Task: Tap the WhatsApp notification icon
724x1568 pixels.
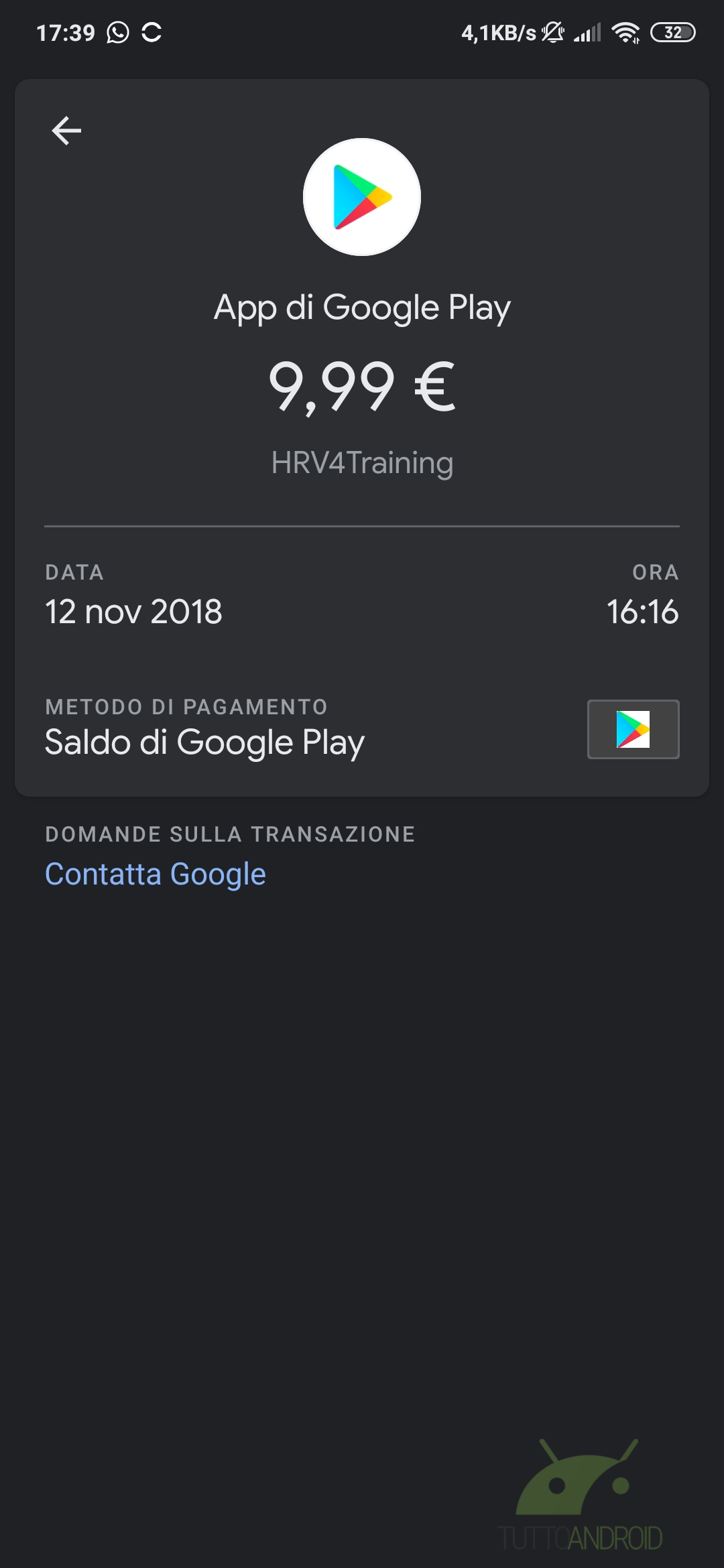Action: tap(118, 32)
